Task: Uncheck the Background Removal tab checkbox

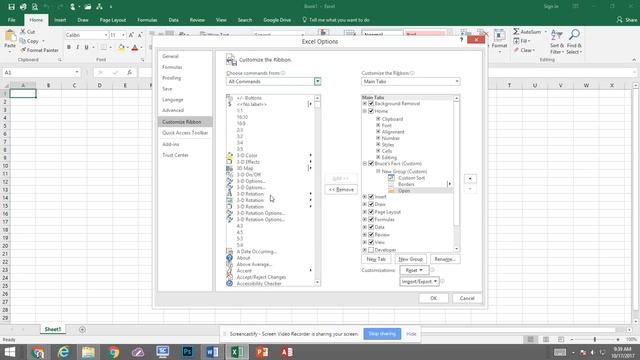Action: point(371,104)
